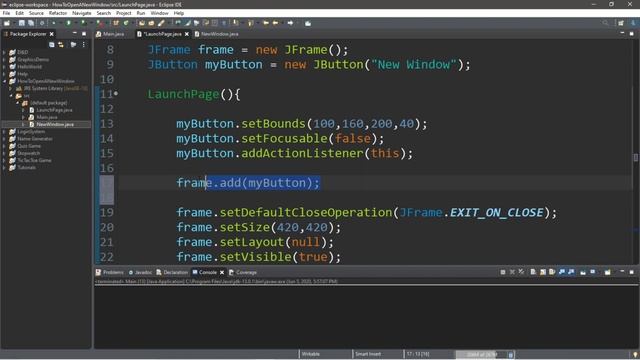Click the Open Type toolbar icon
Viewport: 640px width, 360px height.
142,23
